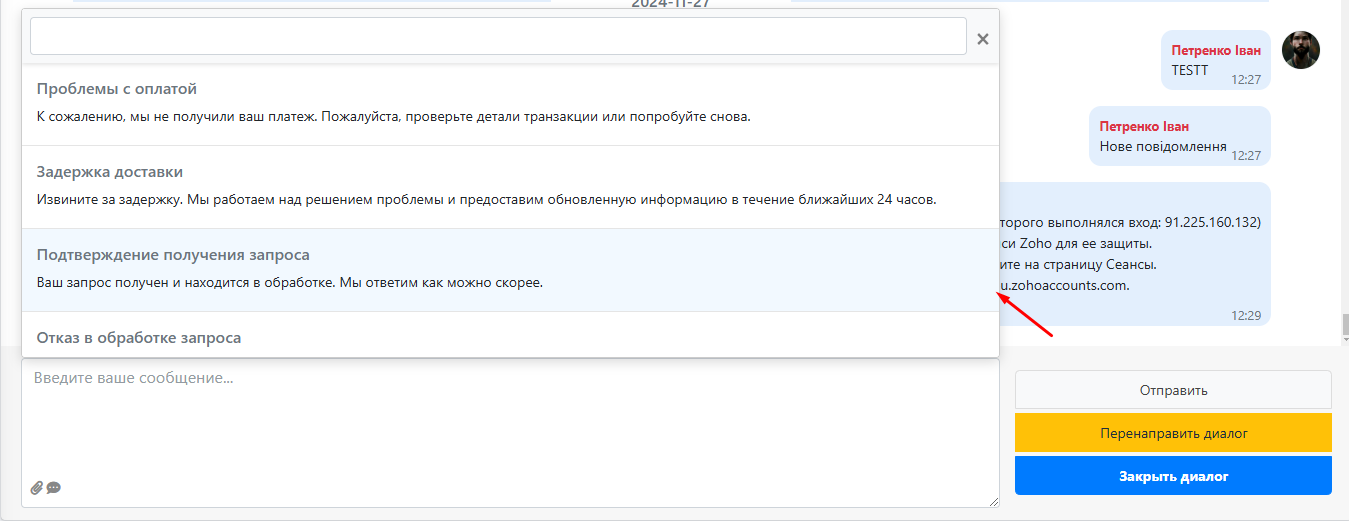
Task: Click delivery text 'Извините за задержку'
Action: click(x=109, y=199)
